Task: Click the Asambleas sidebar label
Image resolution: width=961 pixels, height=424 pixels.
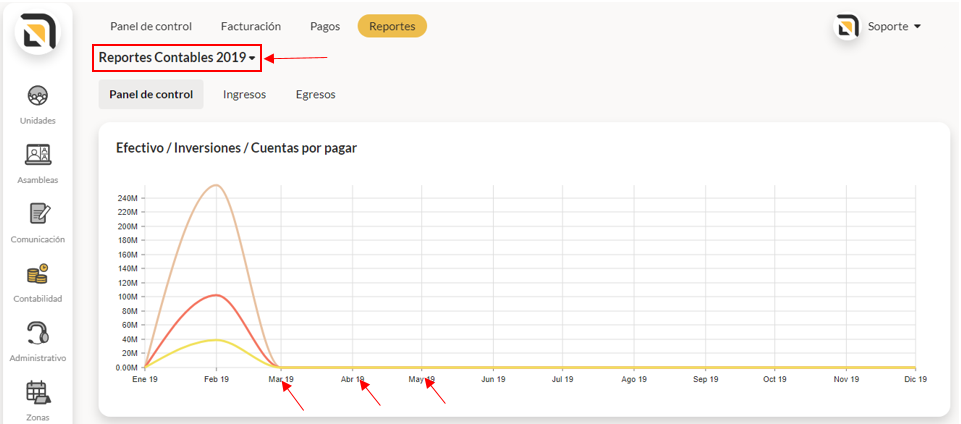Action: tap(38, 180)
